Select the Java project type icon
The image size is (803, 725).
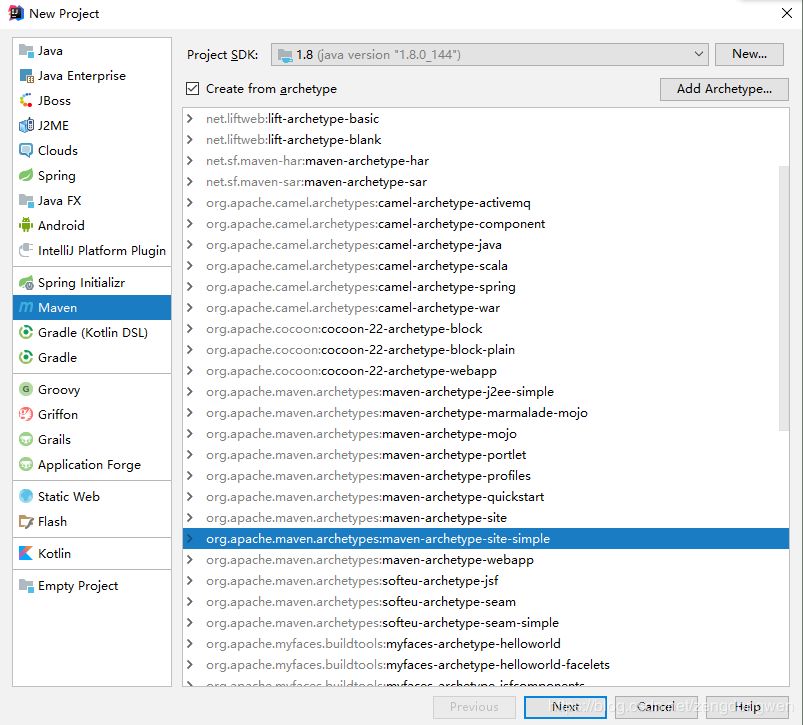26,50
